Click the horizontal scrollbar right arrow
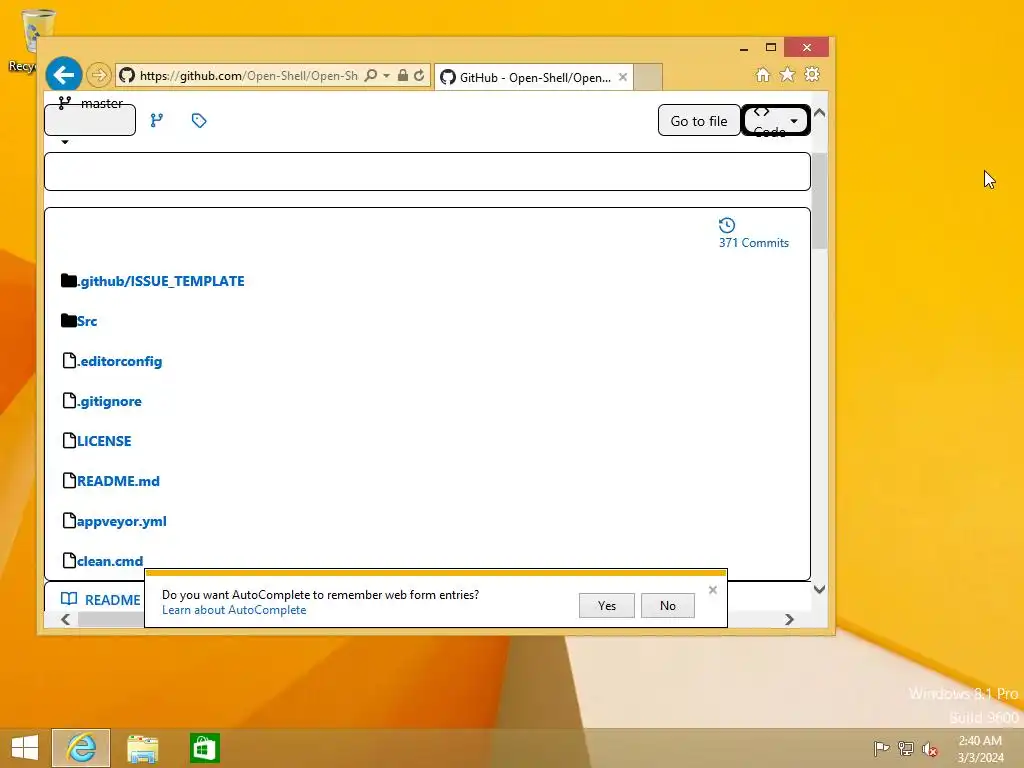Image resolution: width=1024 pixels, height=768 pixels. [x=790, y=619]
